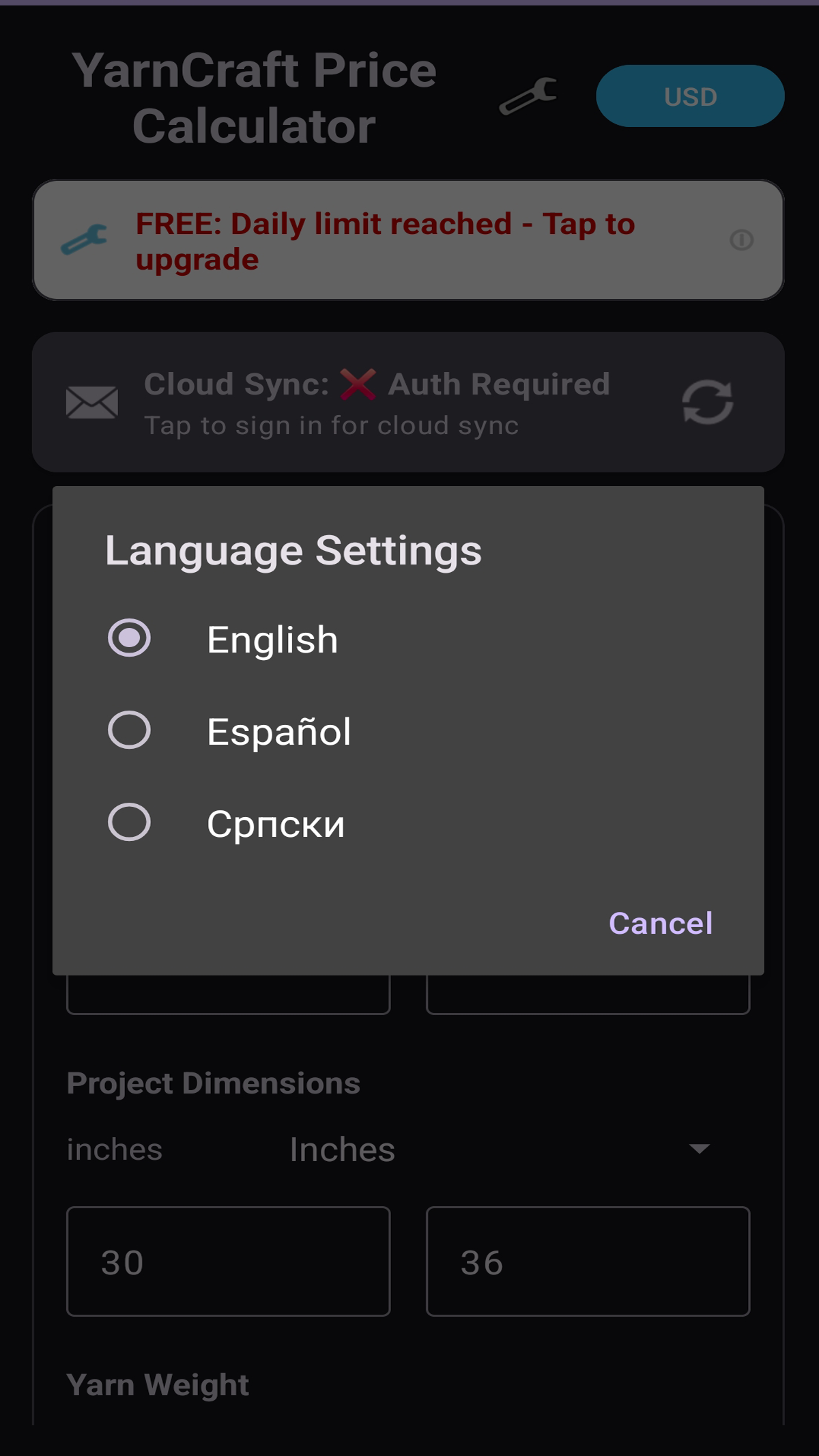
Task: Cancel the Language Settings dialog
Action: pos(660,923)
